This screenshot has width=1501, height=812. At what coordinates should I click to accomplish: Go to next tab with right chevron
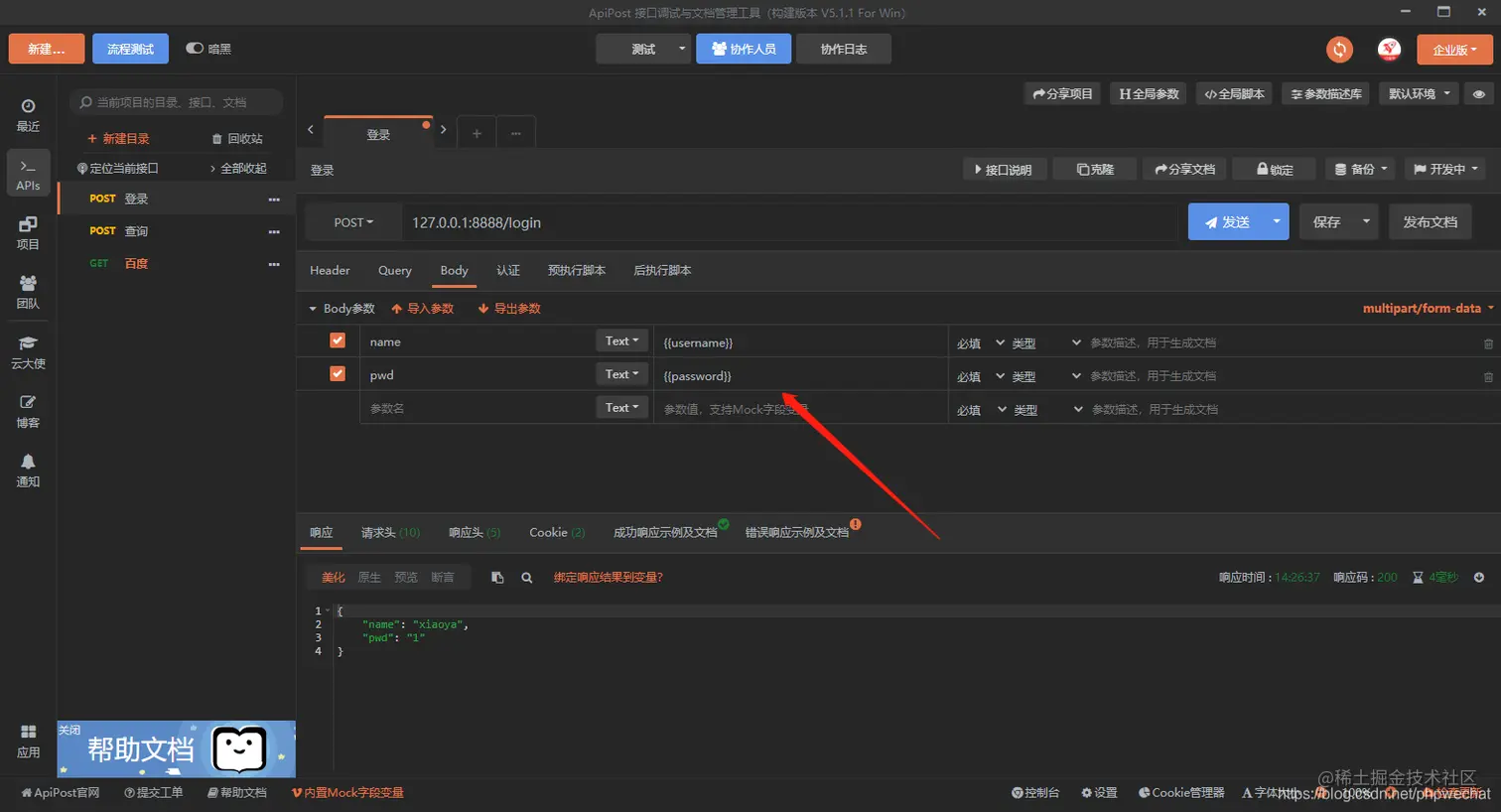[444, 130]
